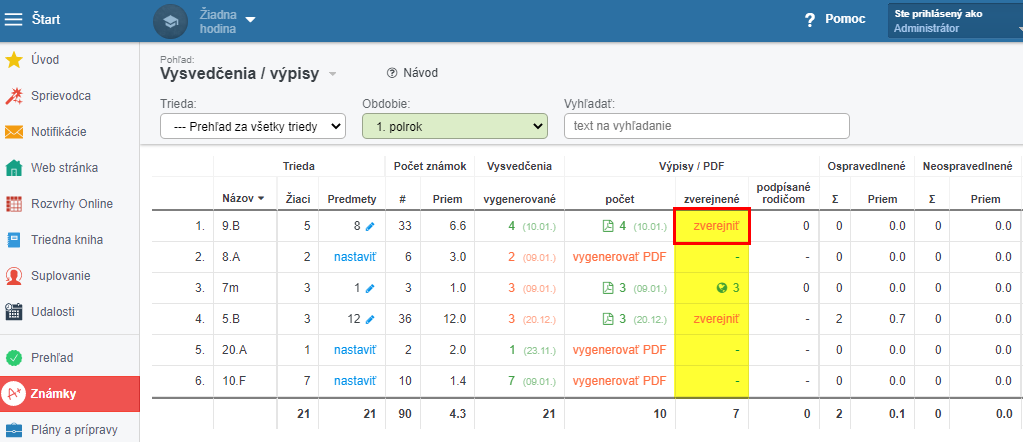Click nastaviť link for class 20.A
The height and width of the screenshot is (442, 1026).
pos(355,350)
